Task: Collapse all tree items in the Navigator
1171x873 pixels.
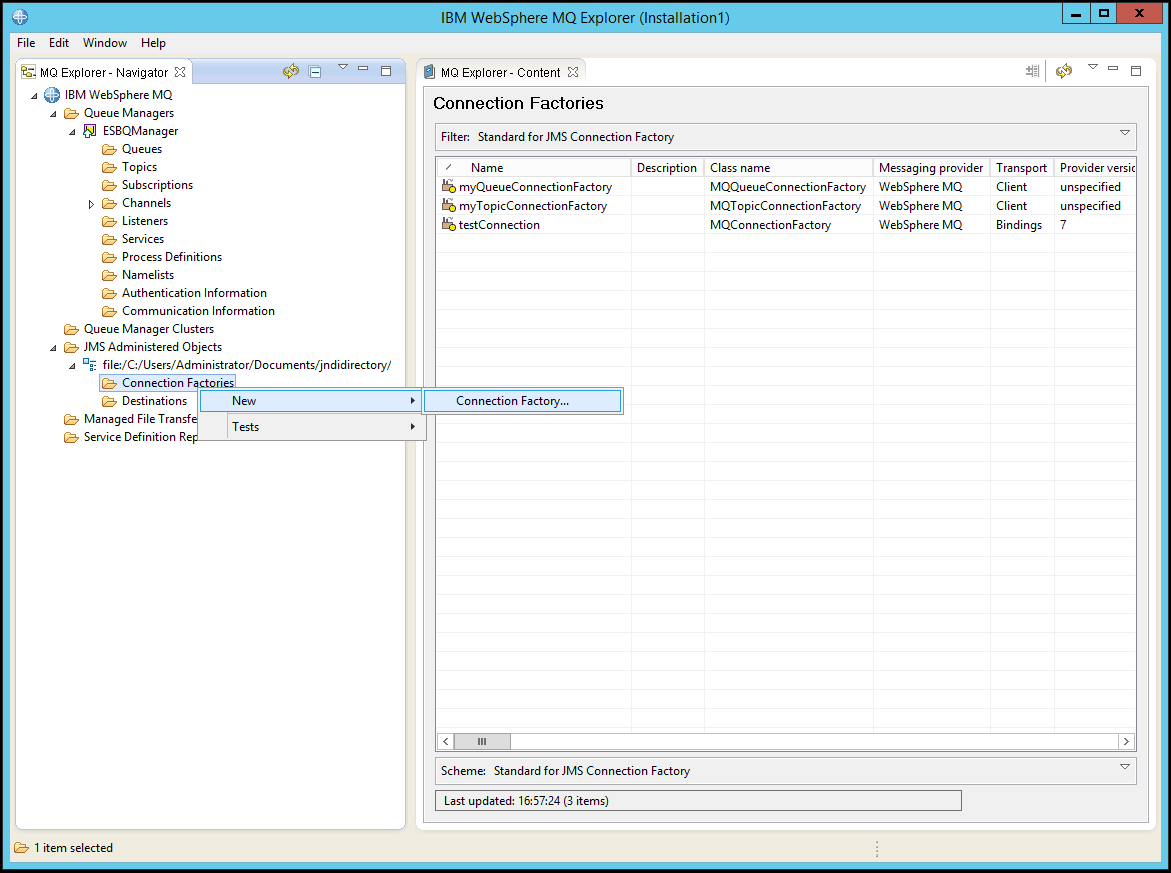Action: (315, 71)
